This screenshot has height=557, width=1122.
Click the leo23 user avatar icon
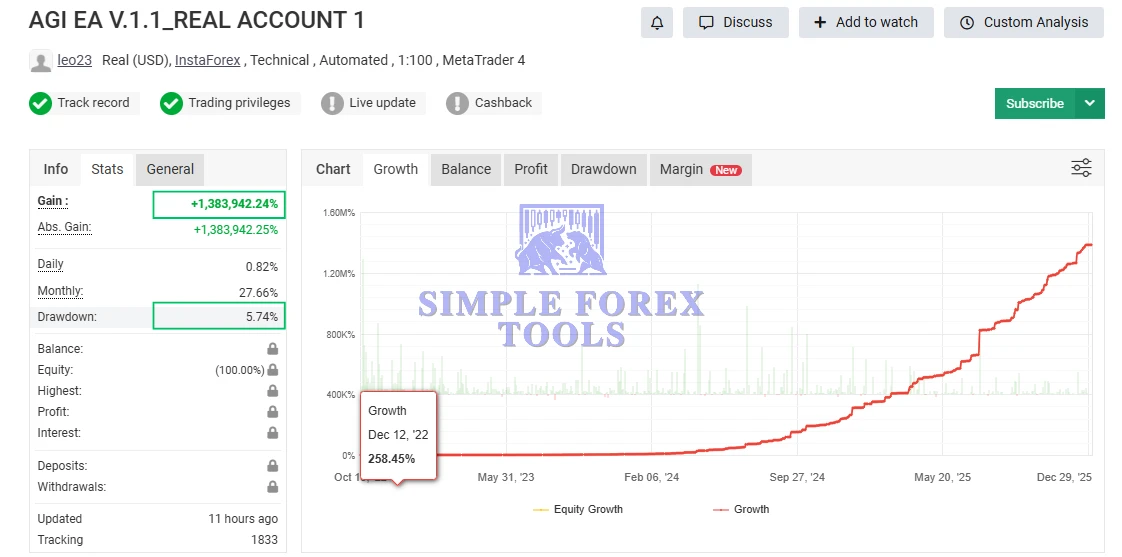coord(41,61)
